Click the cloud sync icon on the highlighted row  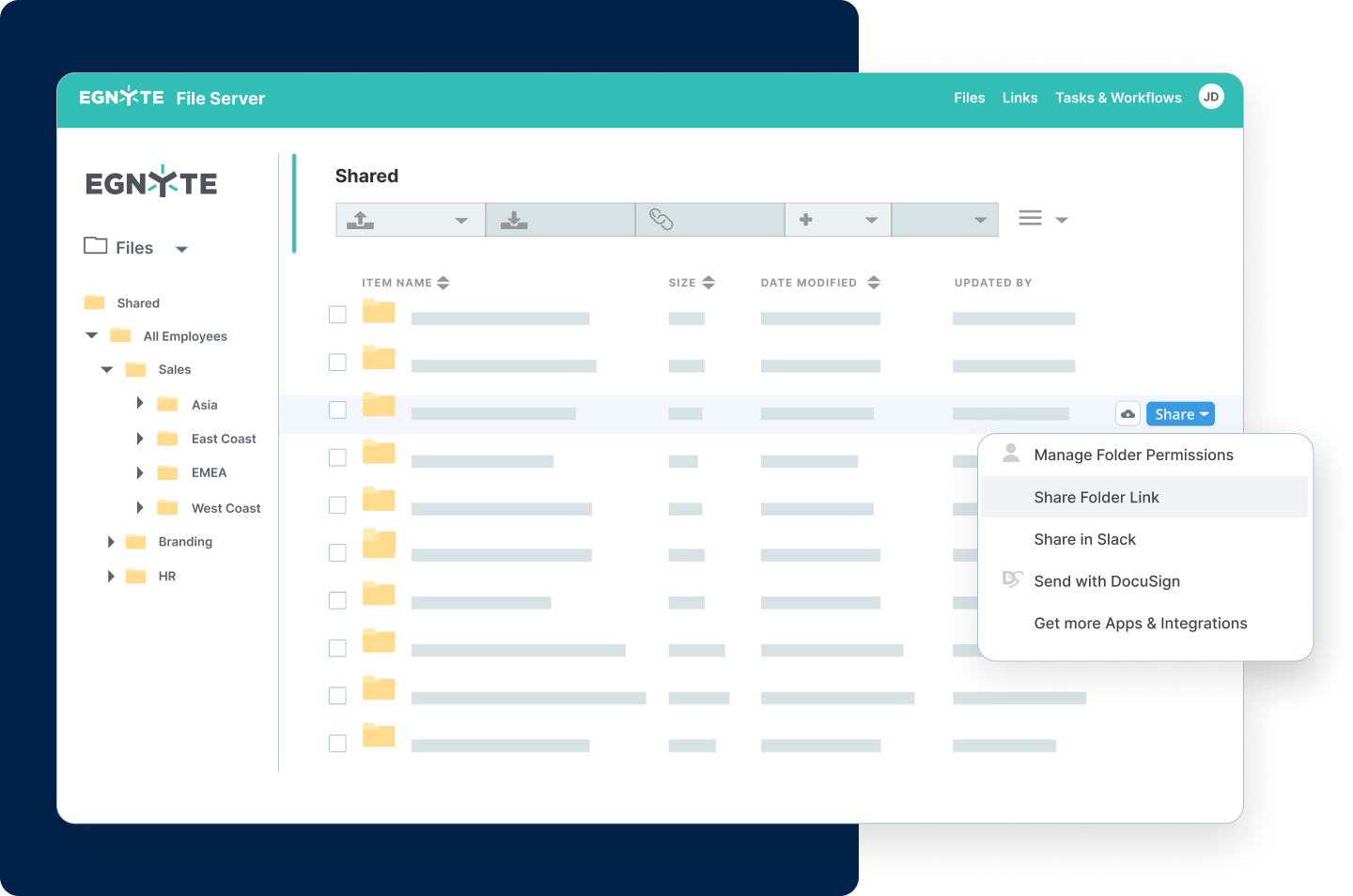click(x=1127, y=413)
